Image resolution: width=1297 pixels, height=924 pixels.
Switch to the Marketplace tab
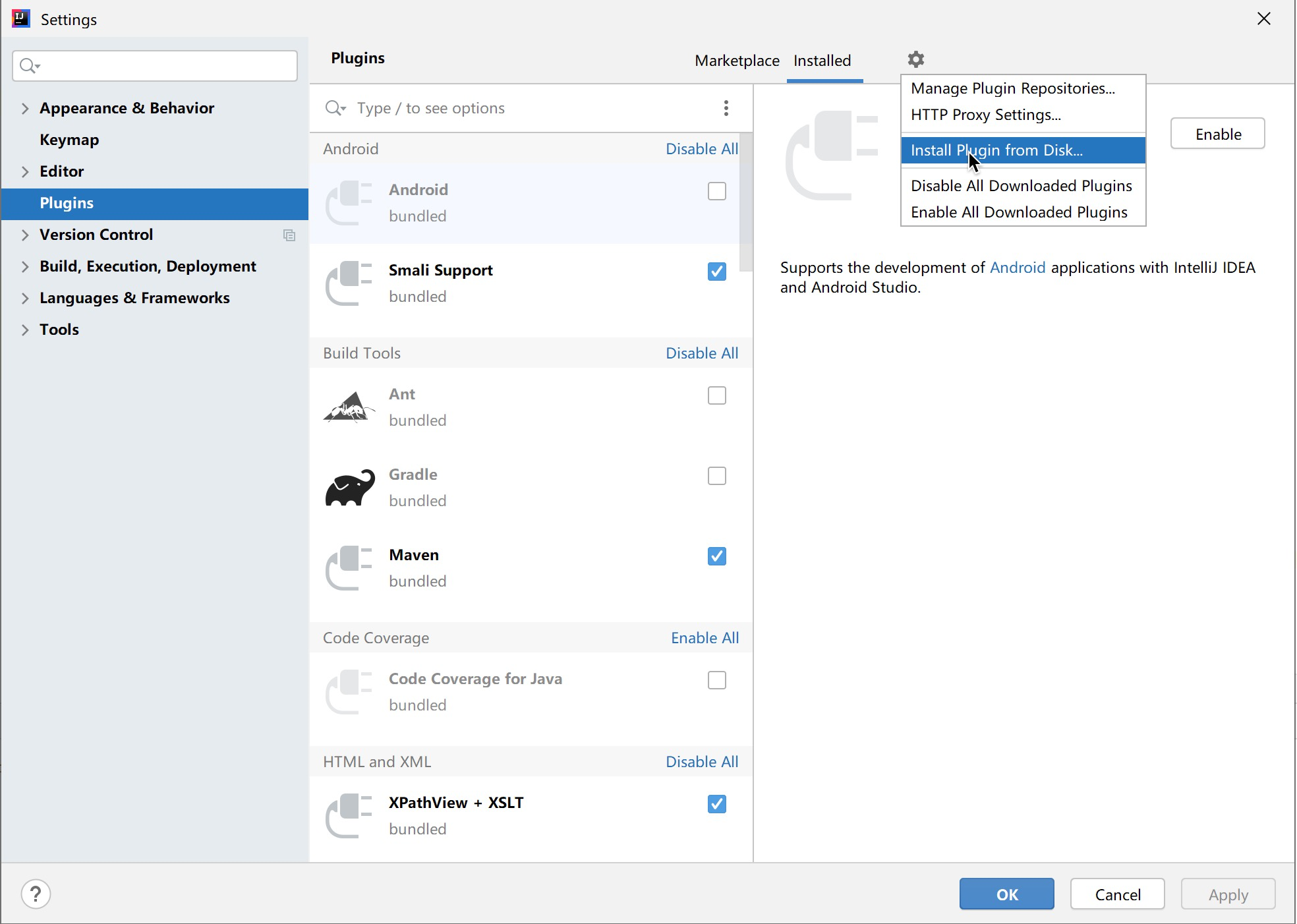point(736,61)
